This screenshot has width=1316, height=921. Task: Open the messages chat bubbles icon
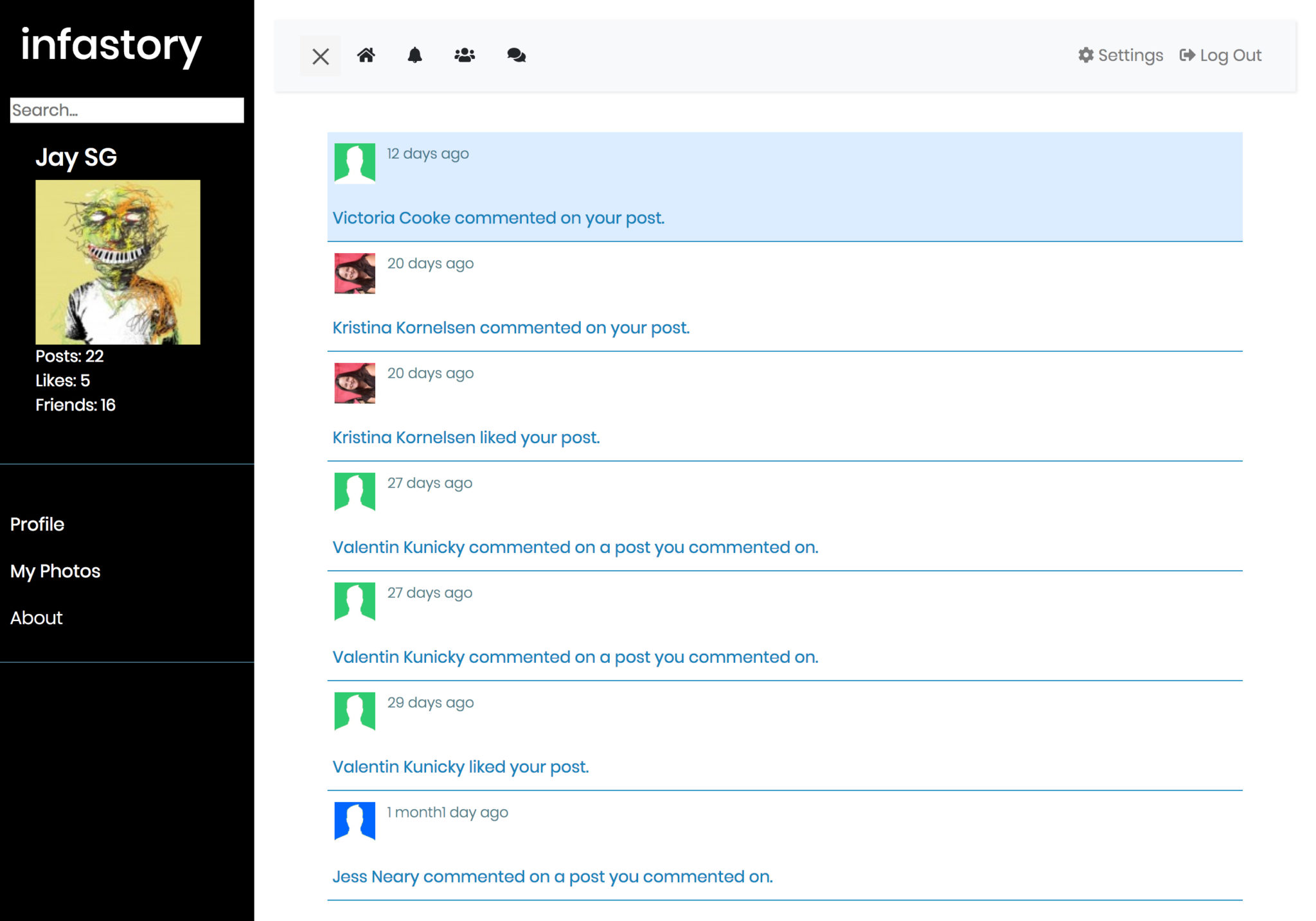tap(516, 55)
